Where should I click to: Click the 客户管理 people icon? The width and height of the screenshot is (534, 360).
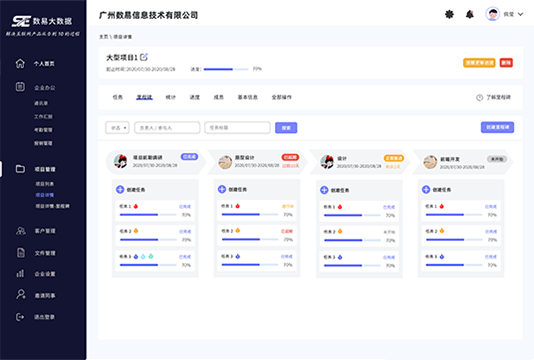(20, 231)
